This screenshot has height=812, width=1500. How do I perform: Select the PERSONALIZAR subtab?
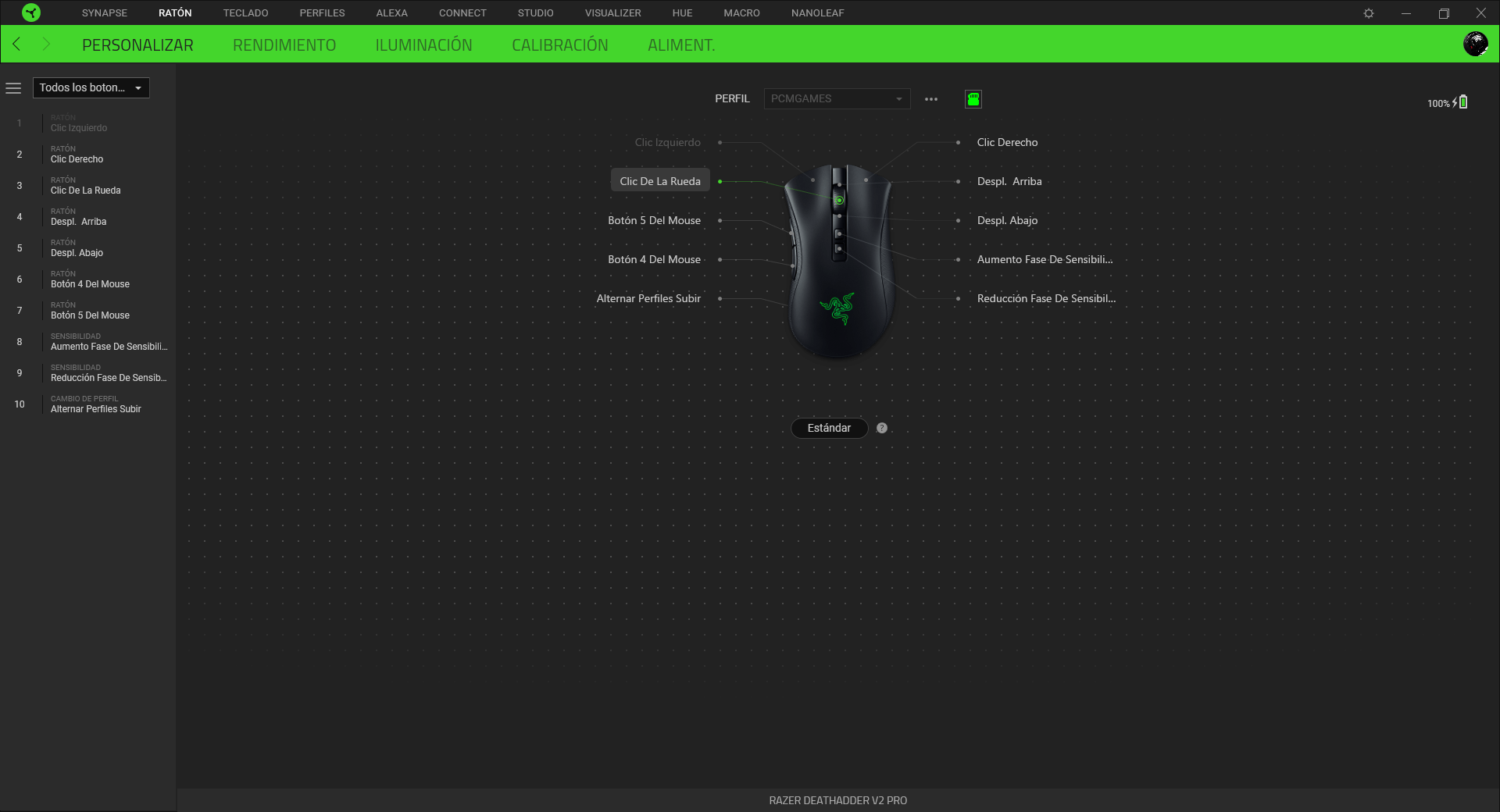[x=137, y=45]
